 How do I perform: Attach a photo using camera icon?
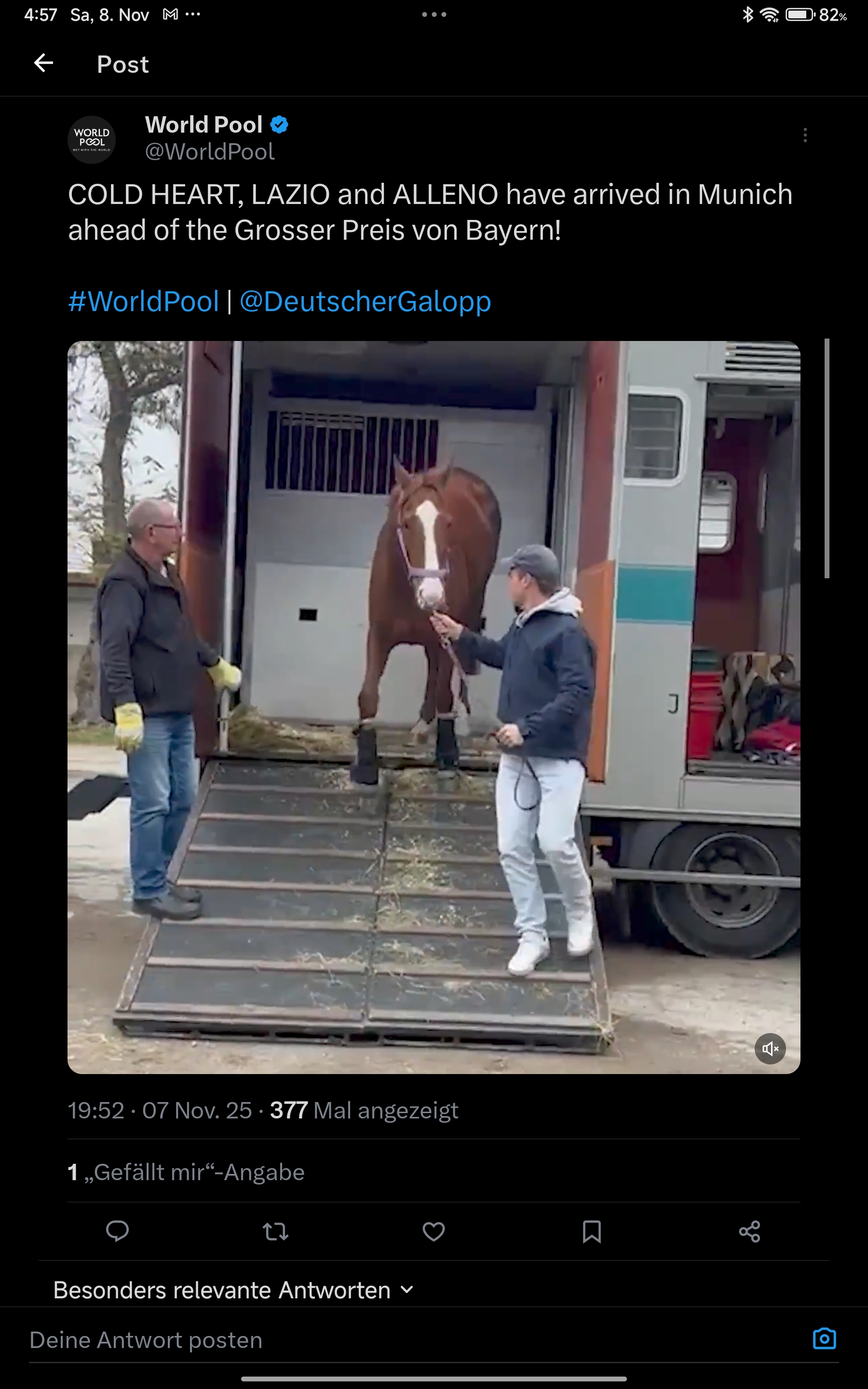(x=825, y=1338)
